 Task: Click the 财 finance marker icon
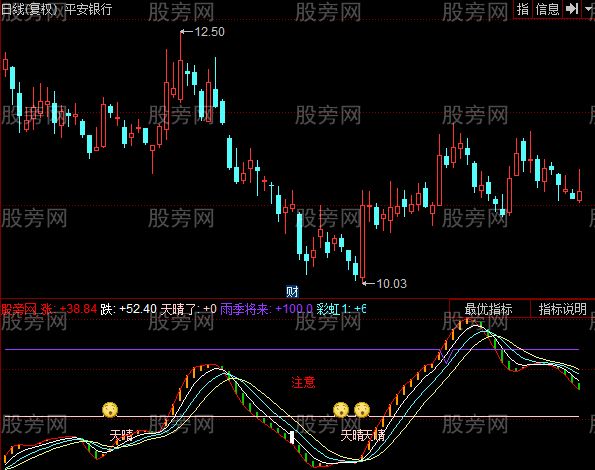coord(292,291)
